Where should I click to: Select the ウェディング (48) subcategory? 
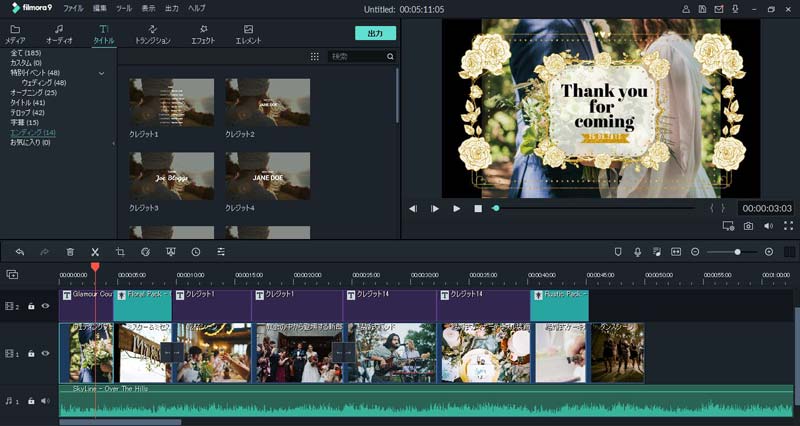click(44, 83)
